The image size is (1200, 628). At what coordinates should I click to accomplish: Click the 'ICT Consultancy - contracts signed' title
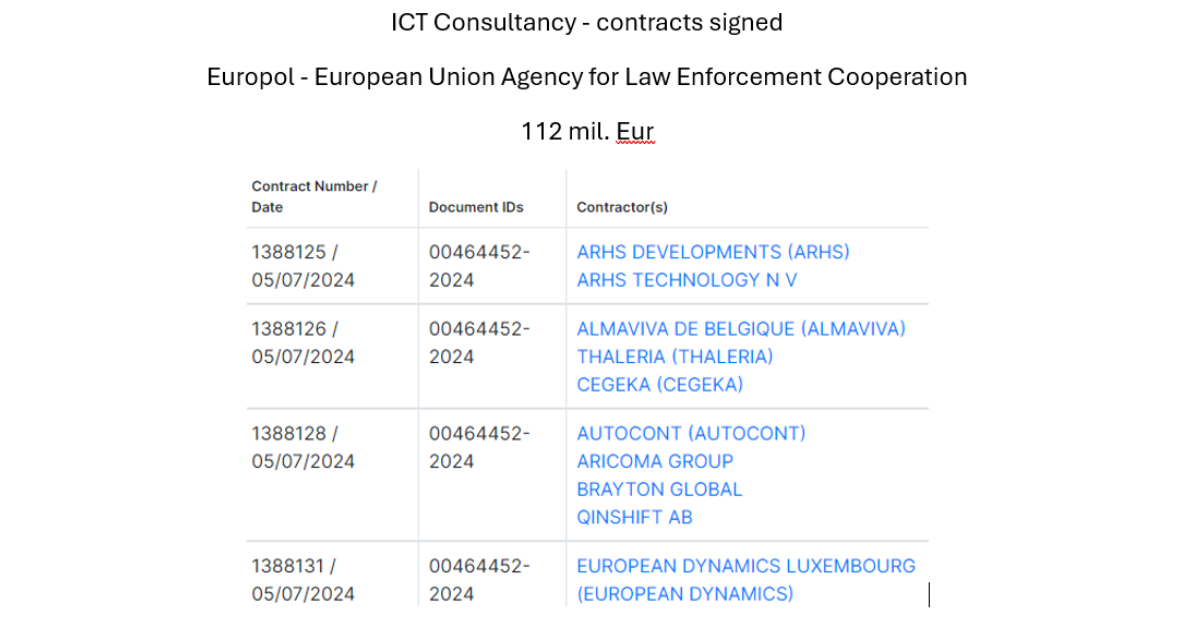pyautogui.click(x=587, y=23)
